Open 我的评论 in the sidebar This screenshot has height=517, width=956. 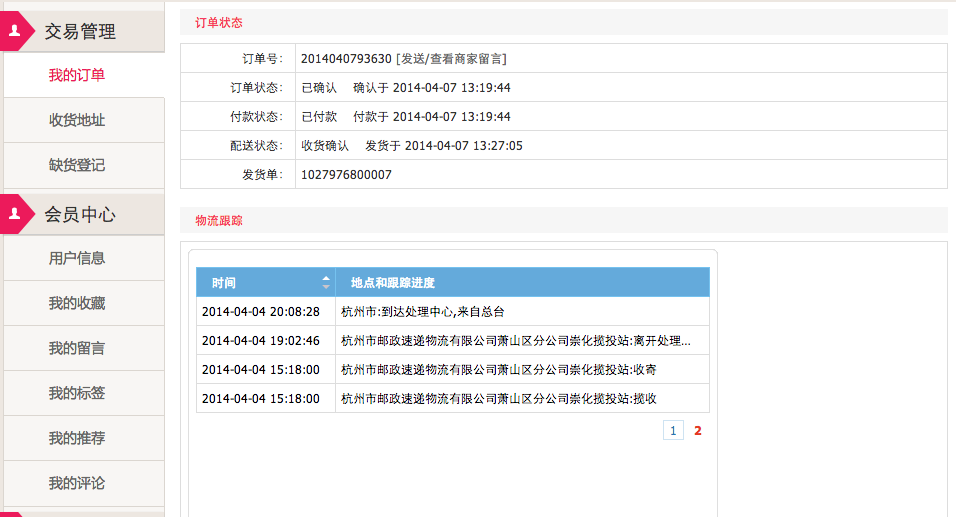click(x=77, y=483)
